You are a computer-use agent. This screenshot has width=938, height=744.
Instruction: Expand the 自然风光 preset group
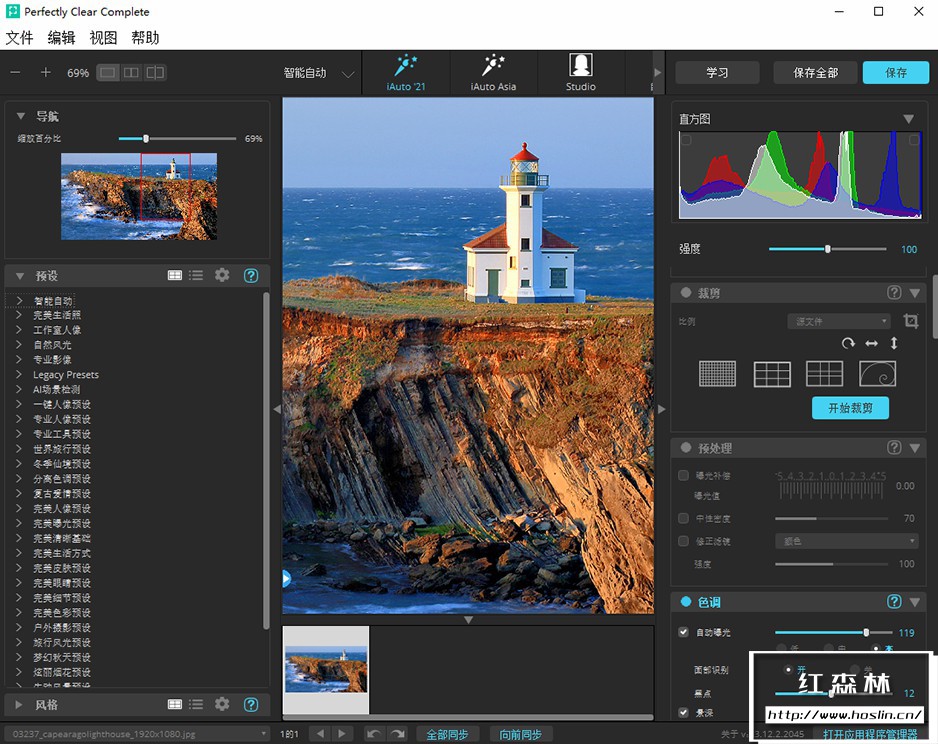(x=20, y=345)
